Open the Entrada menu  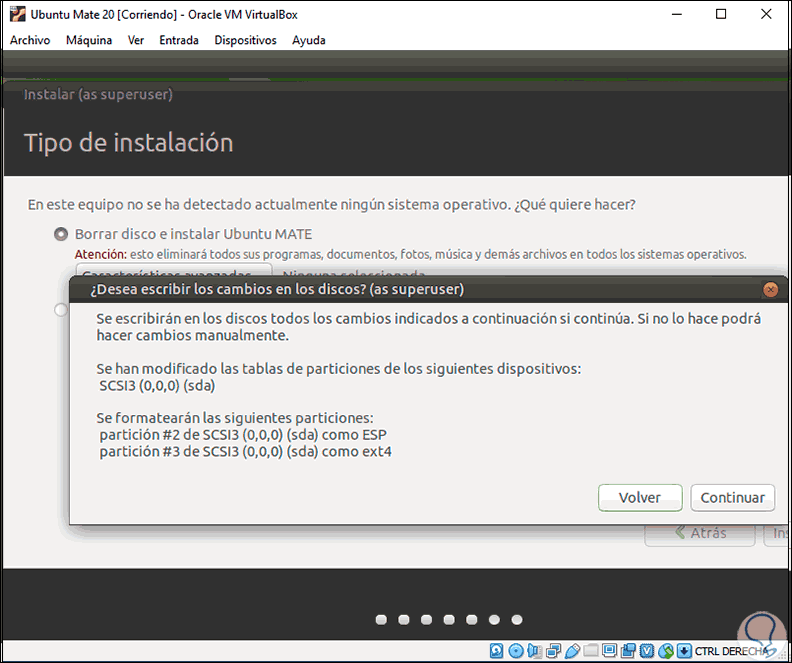click(x=179, y=40)
